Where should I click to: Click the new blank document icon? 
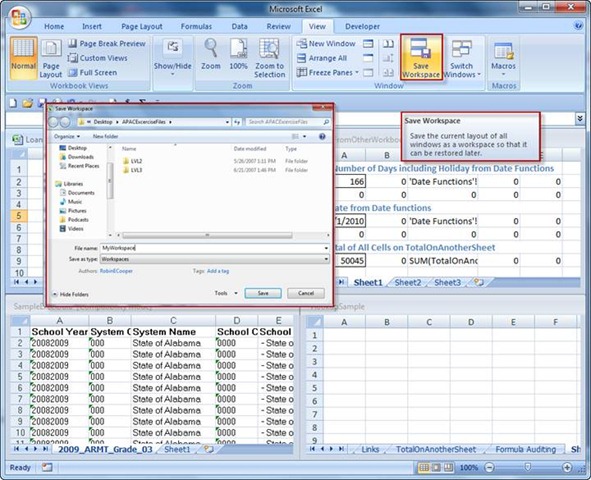pyautogui.click(x=13, y=103)
